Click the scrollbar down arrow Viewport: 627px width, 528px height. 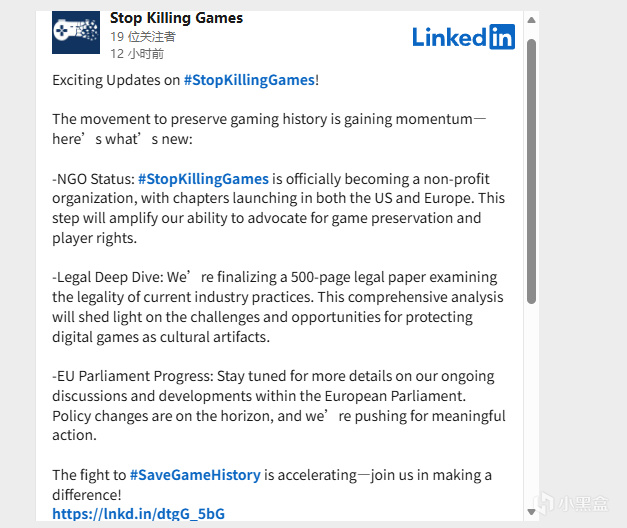[x=532, y=514]
